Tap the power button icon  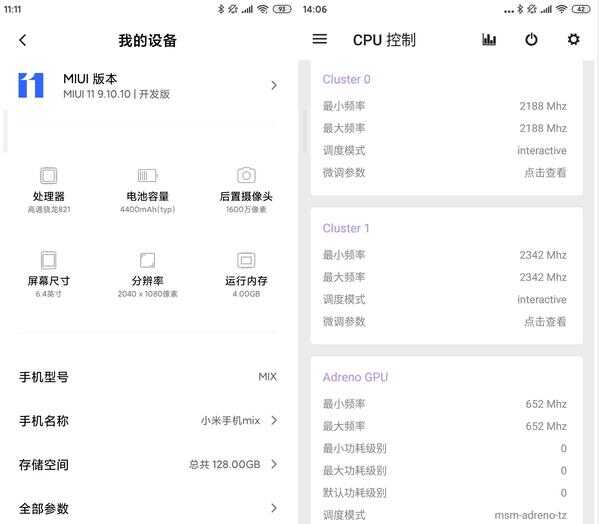pyautogui.click(x=531, y=39)
